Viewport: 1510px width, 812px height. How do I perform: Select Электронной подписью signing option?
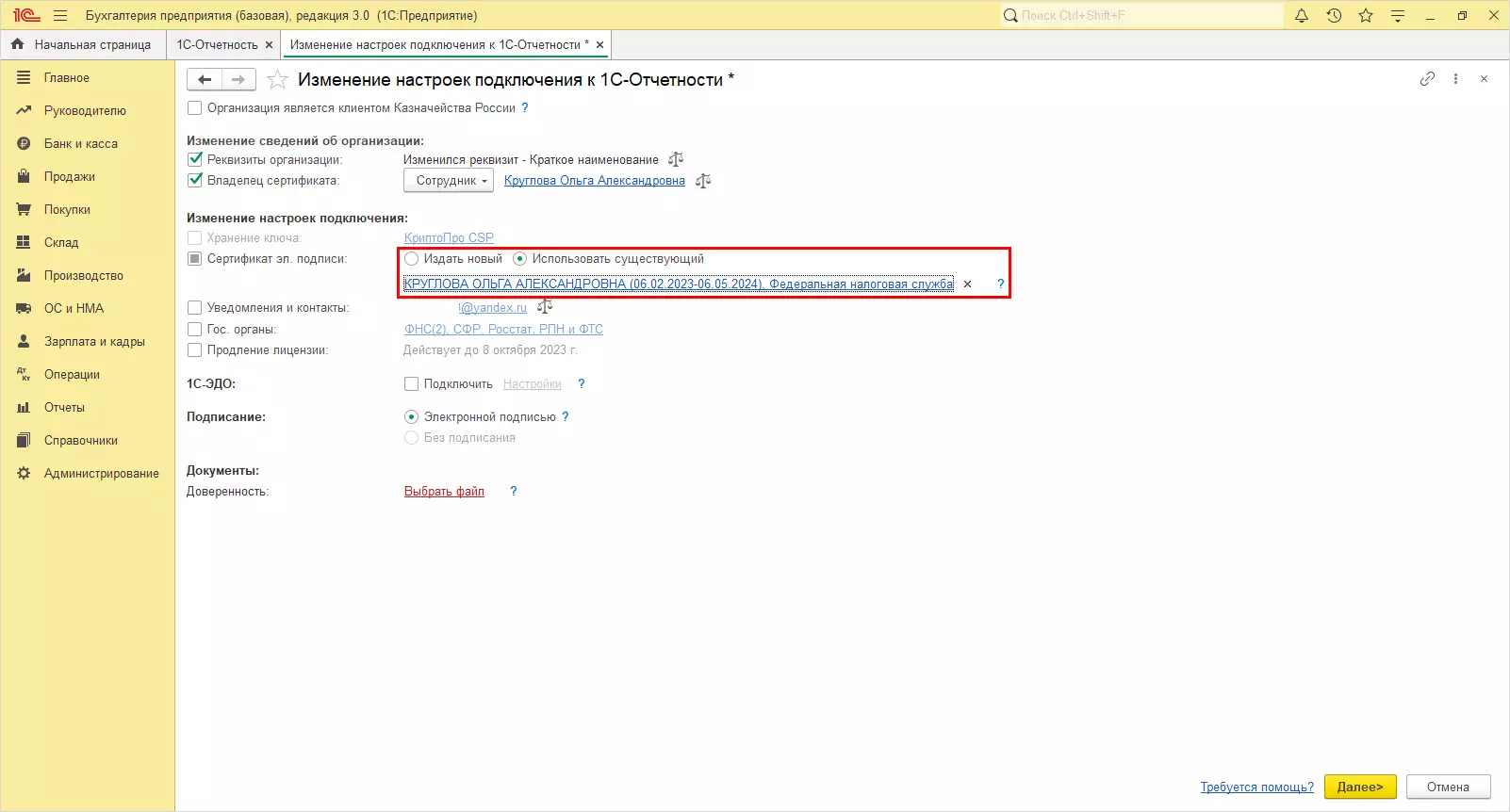[x=411, y=416]
